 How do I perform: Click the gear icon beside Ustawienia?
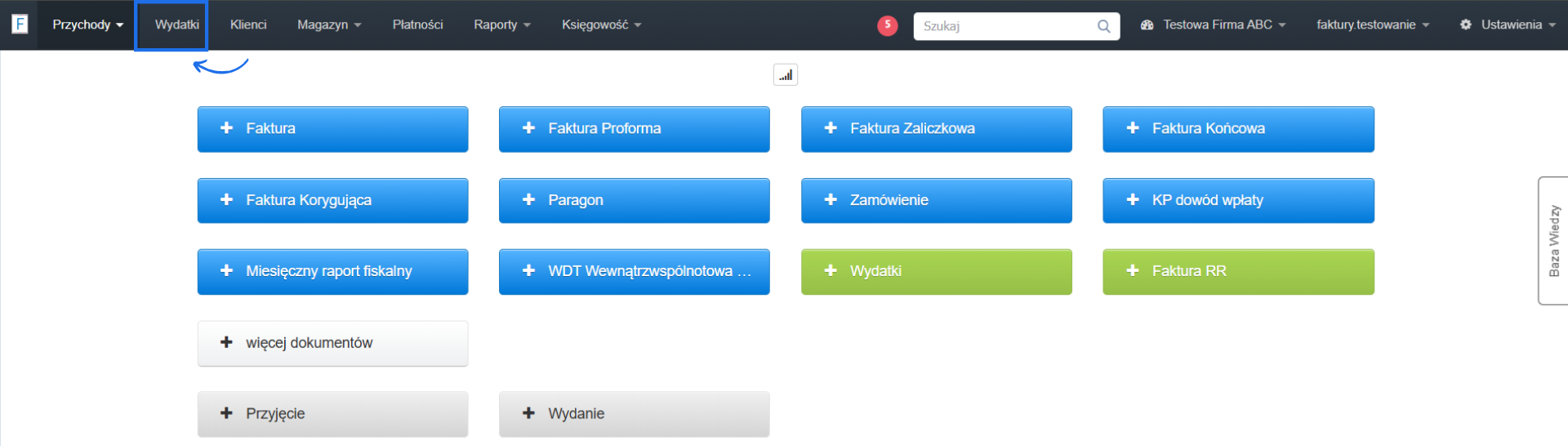tap(1466, 25)
